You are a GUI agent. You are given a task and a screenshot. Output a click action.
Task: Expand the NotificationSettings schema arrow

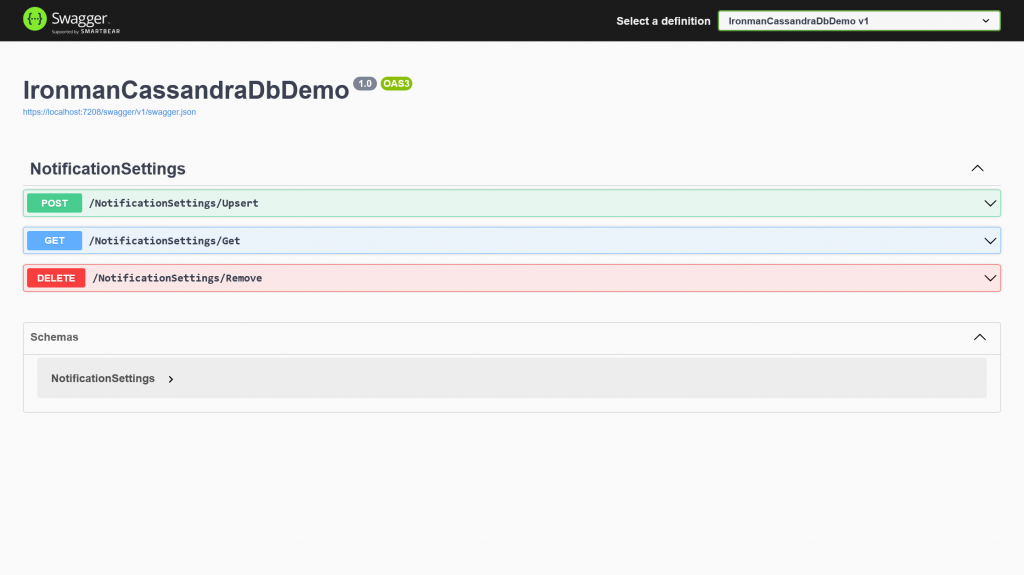pos(170,379)
